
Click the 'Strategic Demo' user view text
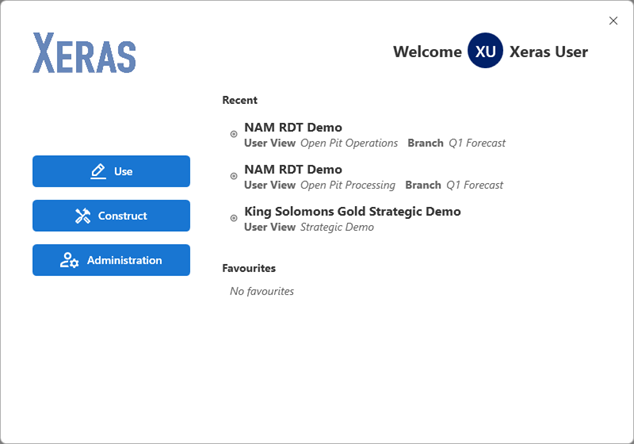[337, 227]
